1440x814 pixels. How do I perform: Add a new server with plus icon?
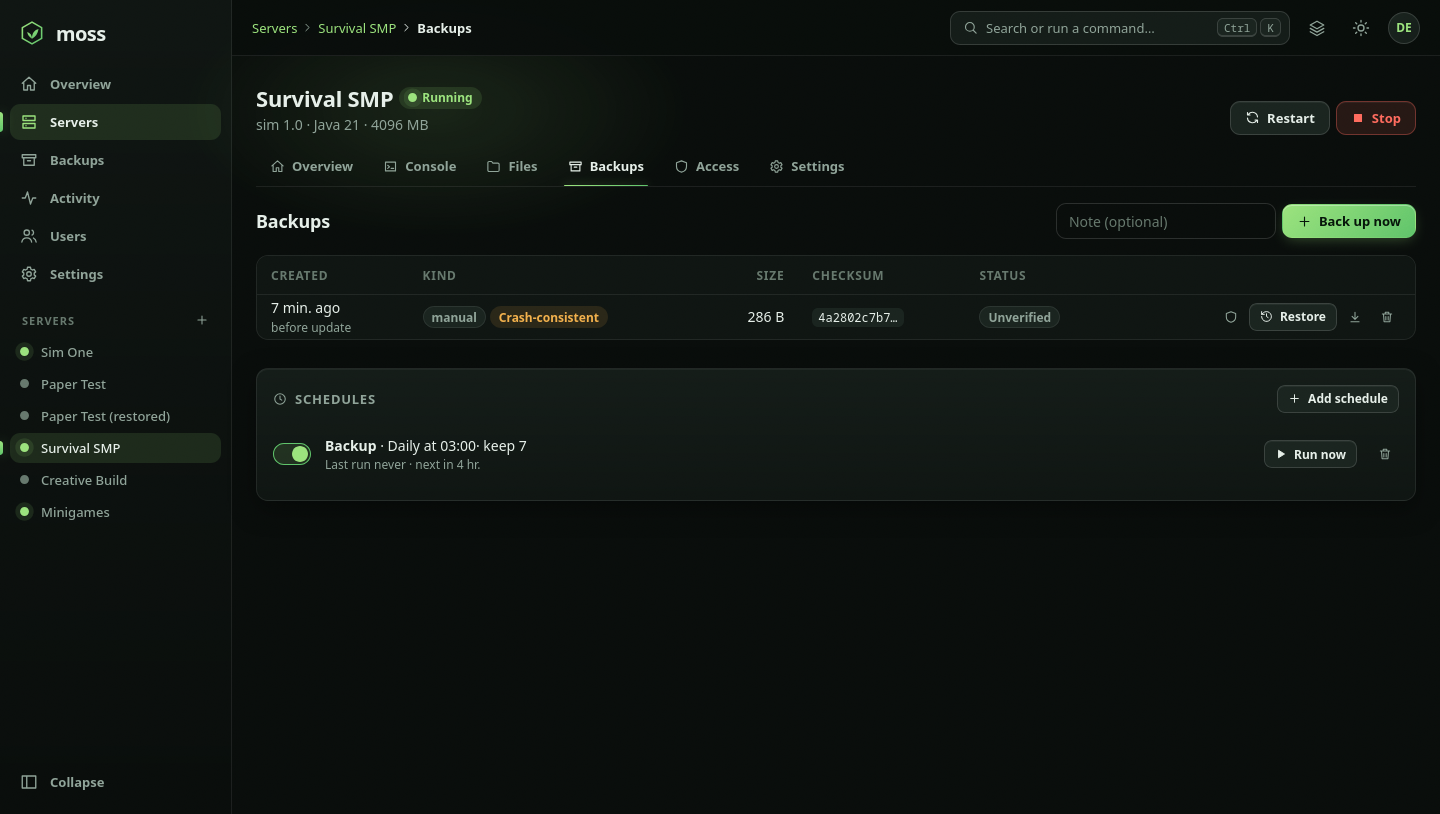point(202,320)
